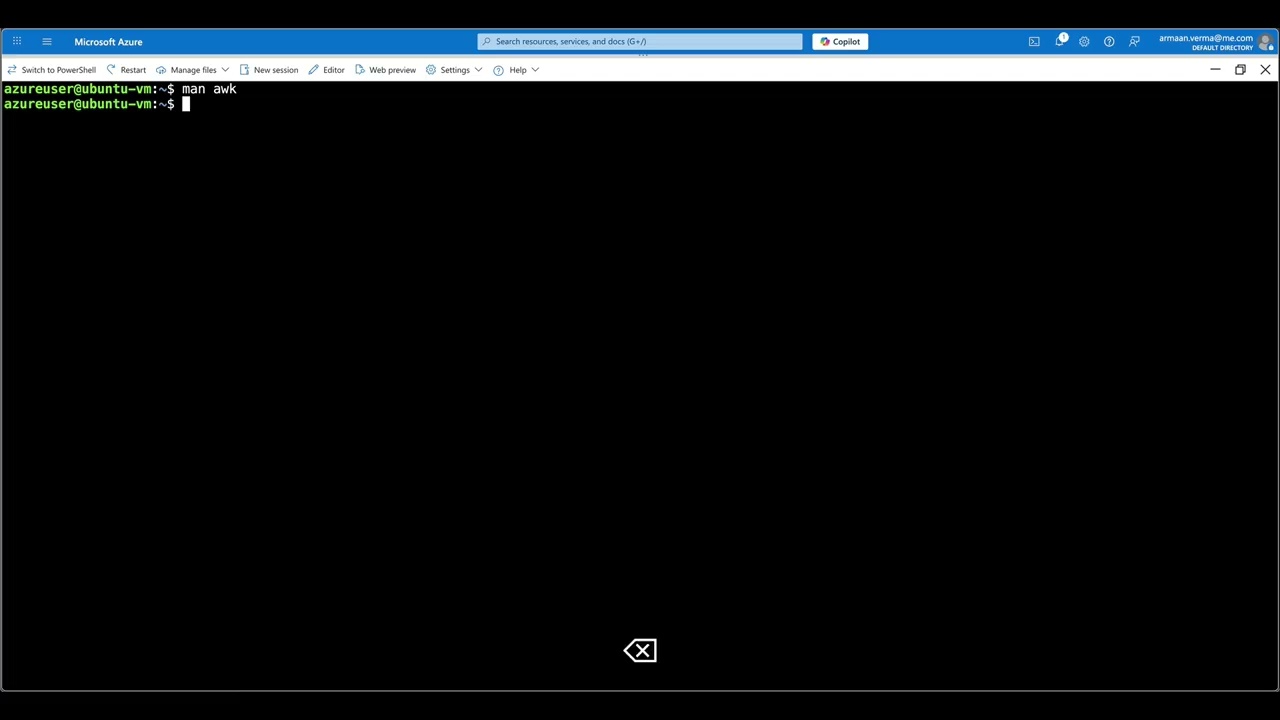Go to Microsoft Azure home
Screen dimensions: 1280x720
point(108,42)
